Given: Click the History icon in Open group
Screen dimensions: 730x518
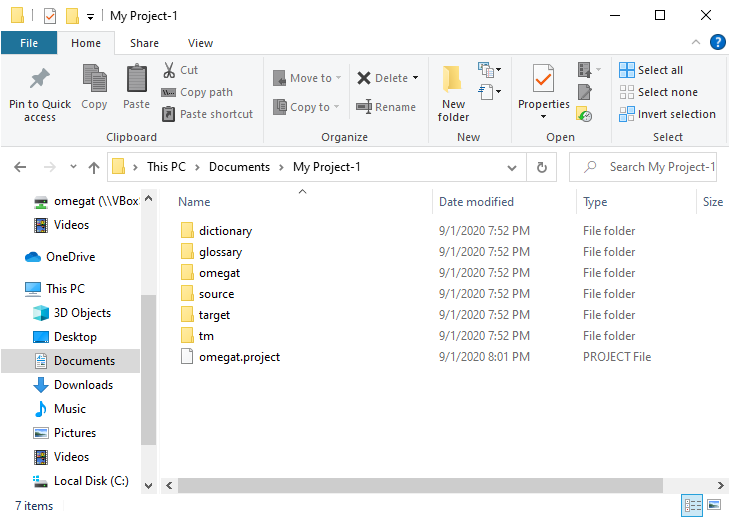Looking at the screenshot, I should [x=584, y=114].
